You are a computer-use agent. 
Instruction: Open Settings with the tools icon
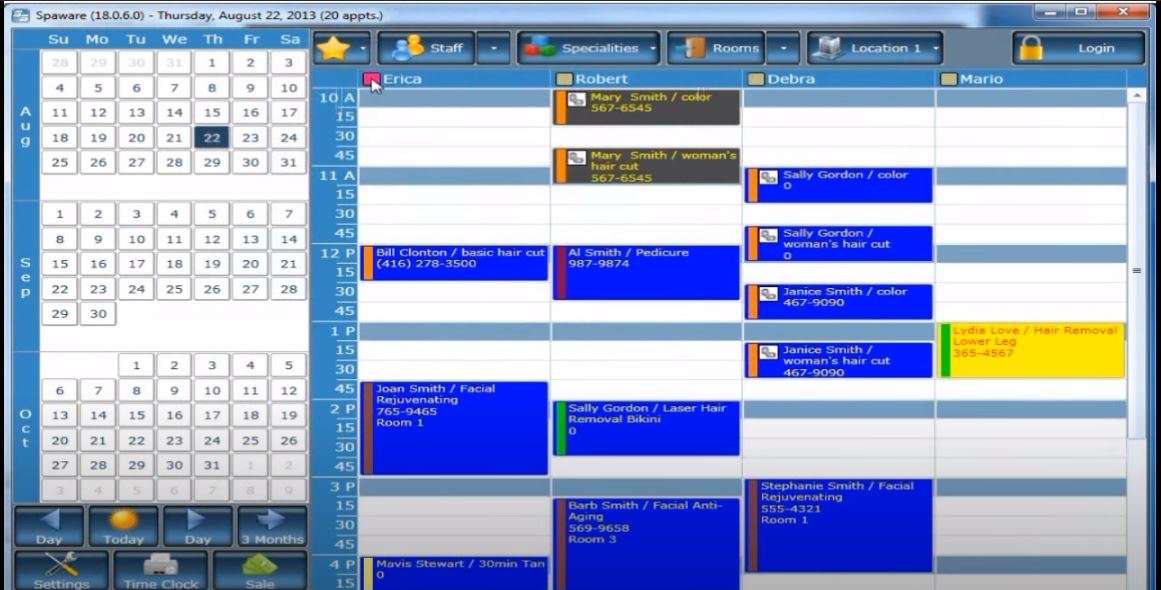click(x=61, y=570)
